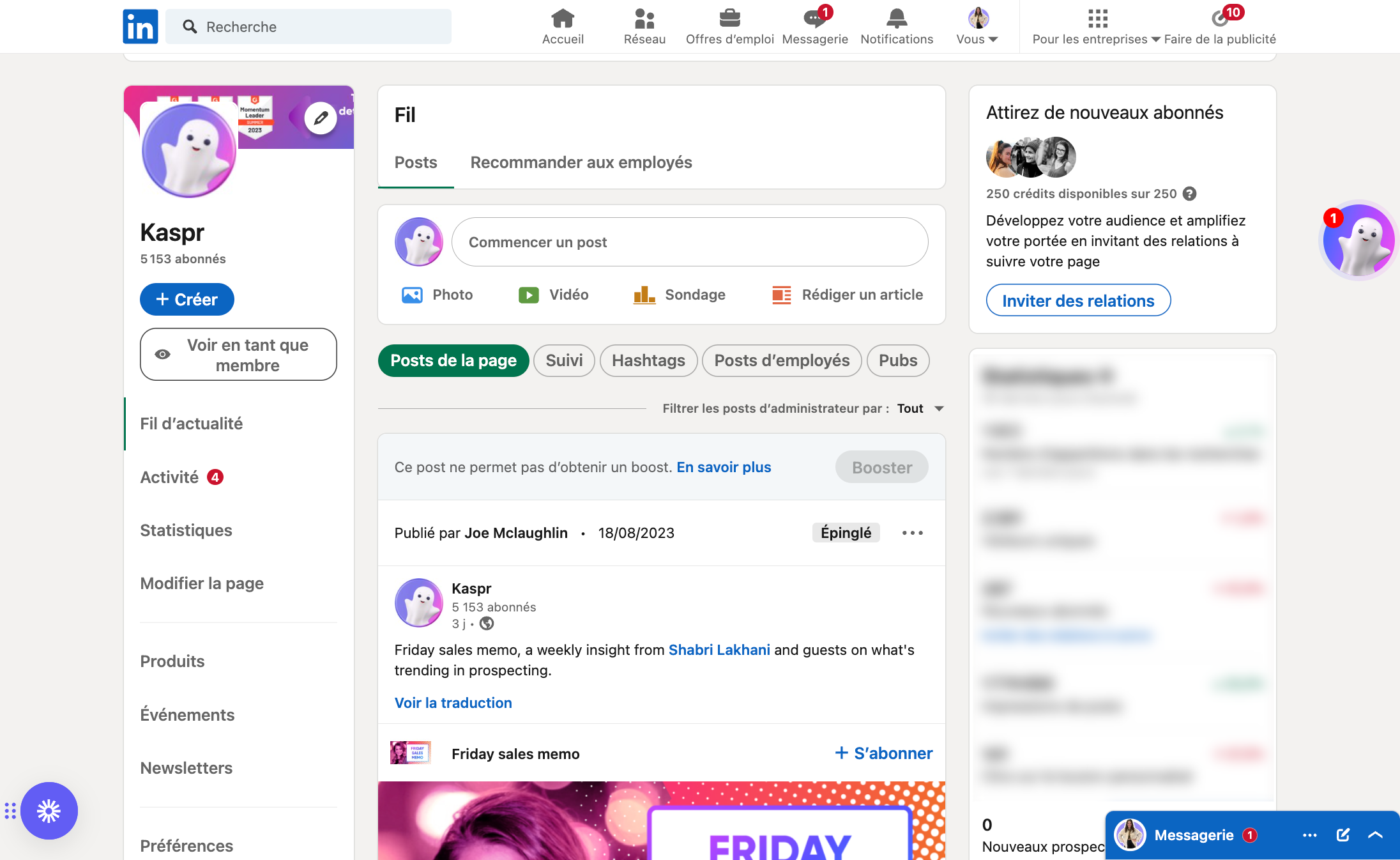This screenshot has height=860, width=1400.
Task: Select the Suivi filter pill
Action: (x=564, y=360)
